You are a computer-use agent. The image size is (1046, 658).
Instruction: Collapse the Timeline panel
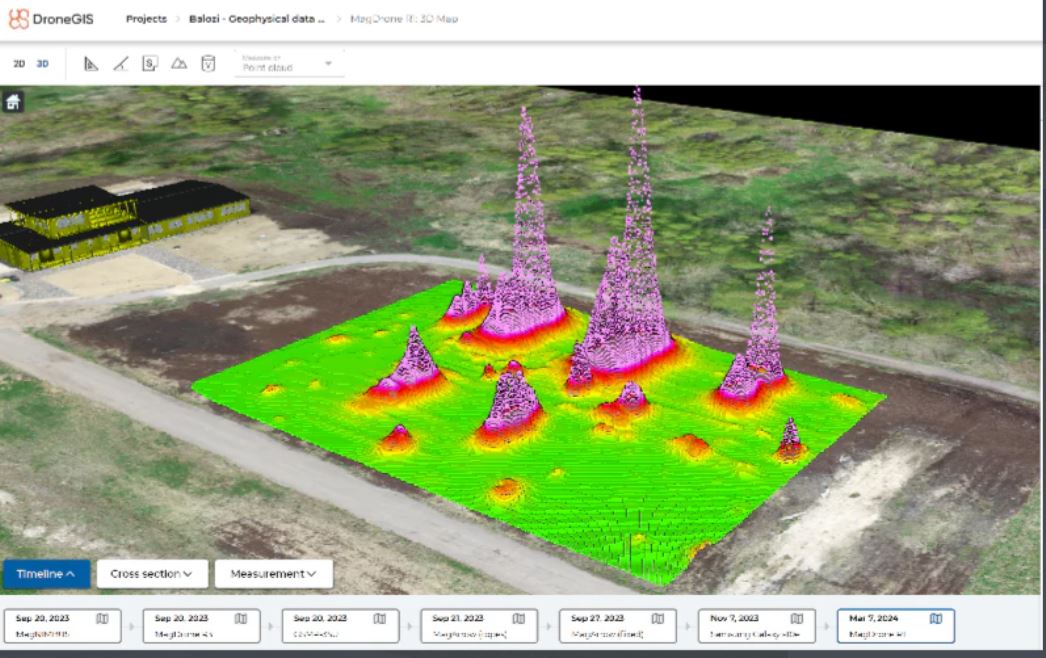click(46, 574)
